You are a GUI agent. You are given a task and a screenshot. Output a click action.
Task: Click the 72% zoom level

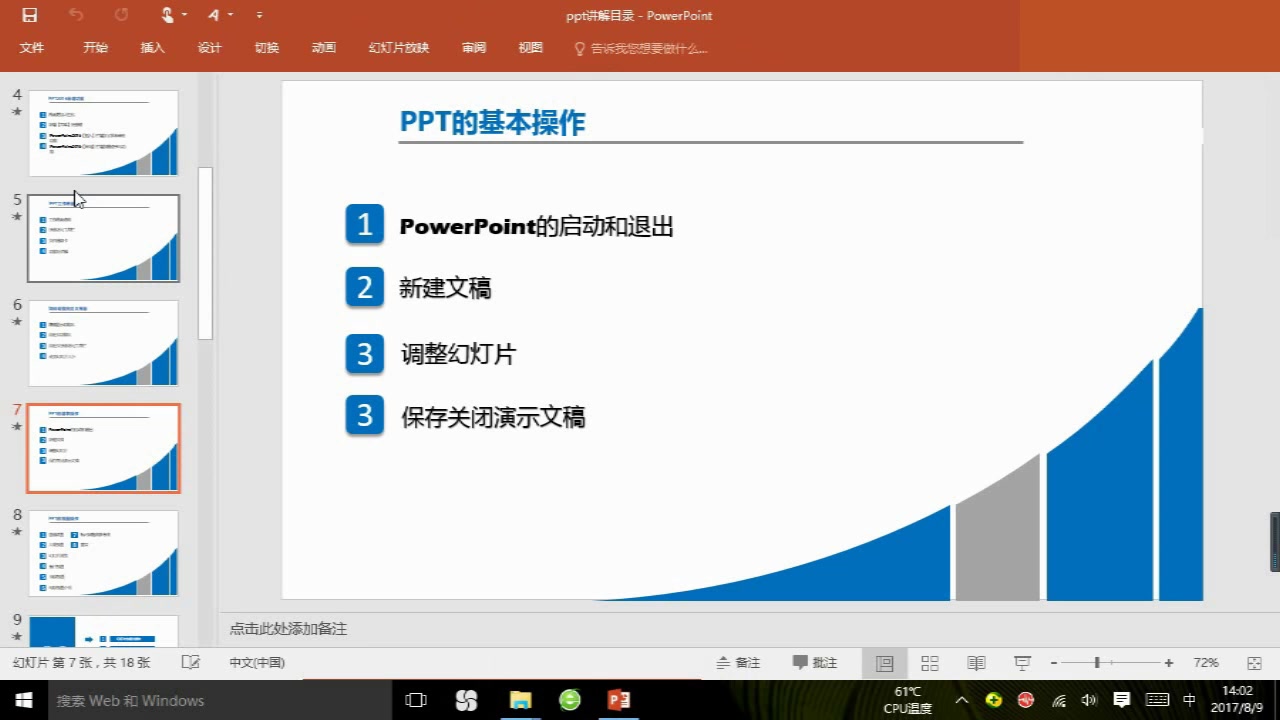click(1206, 663)
